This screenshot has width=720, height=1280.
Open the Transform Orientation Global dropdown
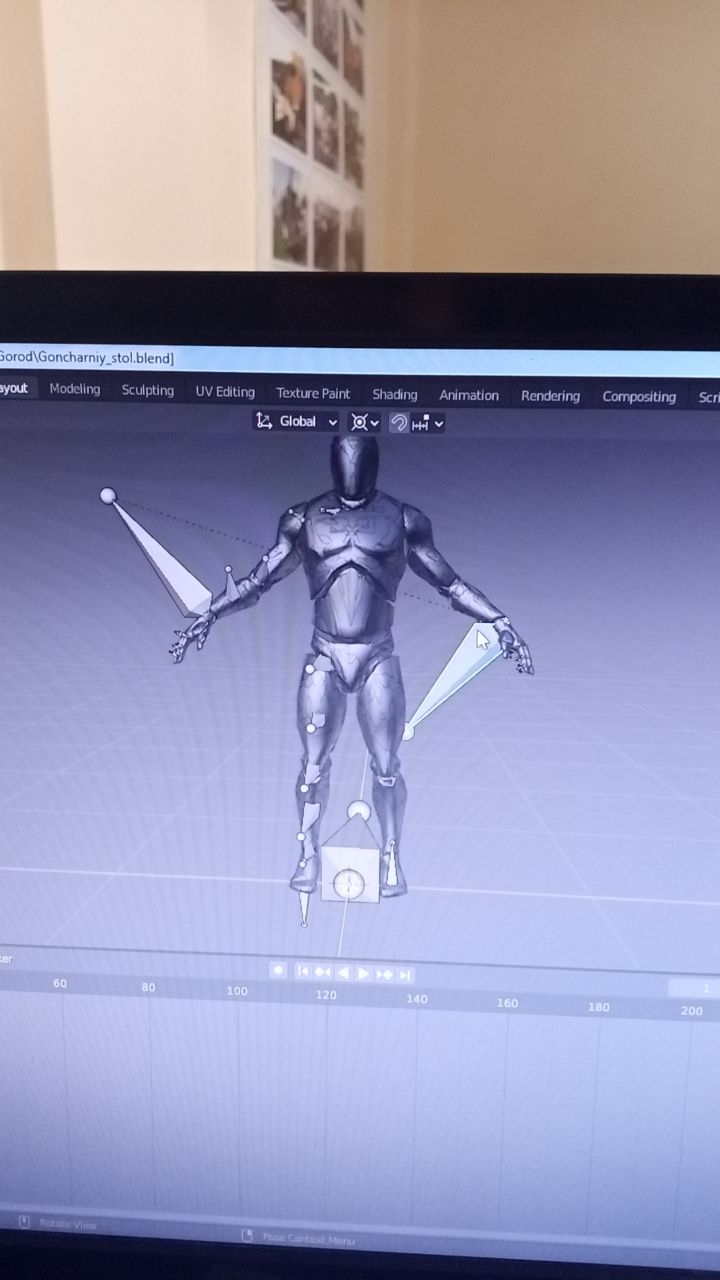point(297,421)
